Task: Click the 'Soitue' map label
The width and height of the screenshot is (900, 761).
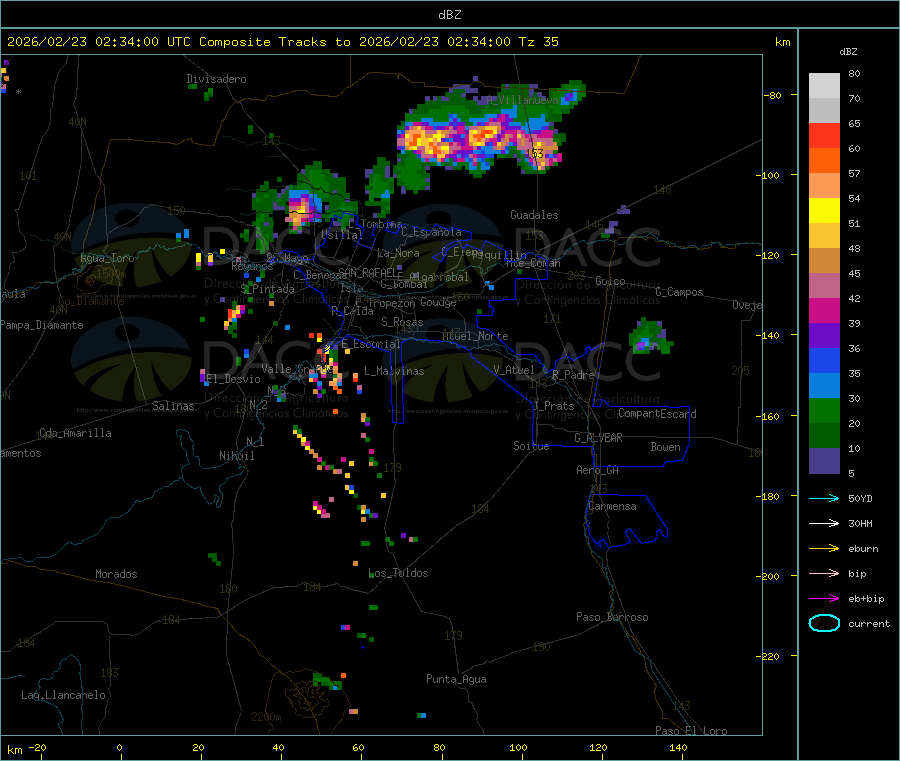Action: [531, 446]
